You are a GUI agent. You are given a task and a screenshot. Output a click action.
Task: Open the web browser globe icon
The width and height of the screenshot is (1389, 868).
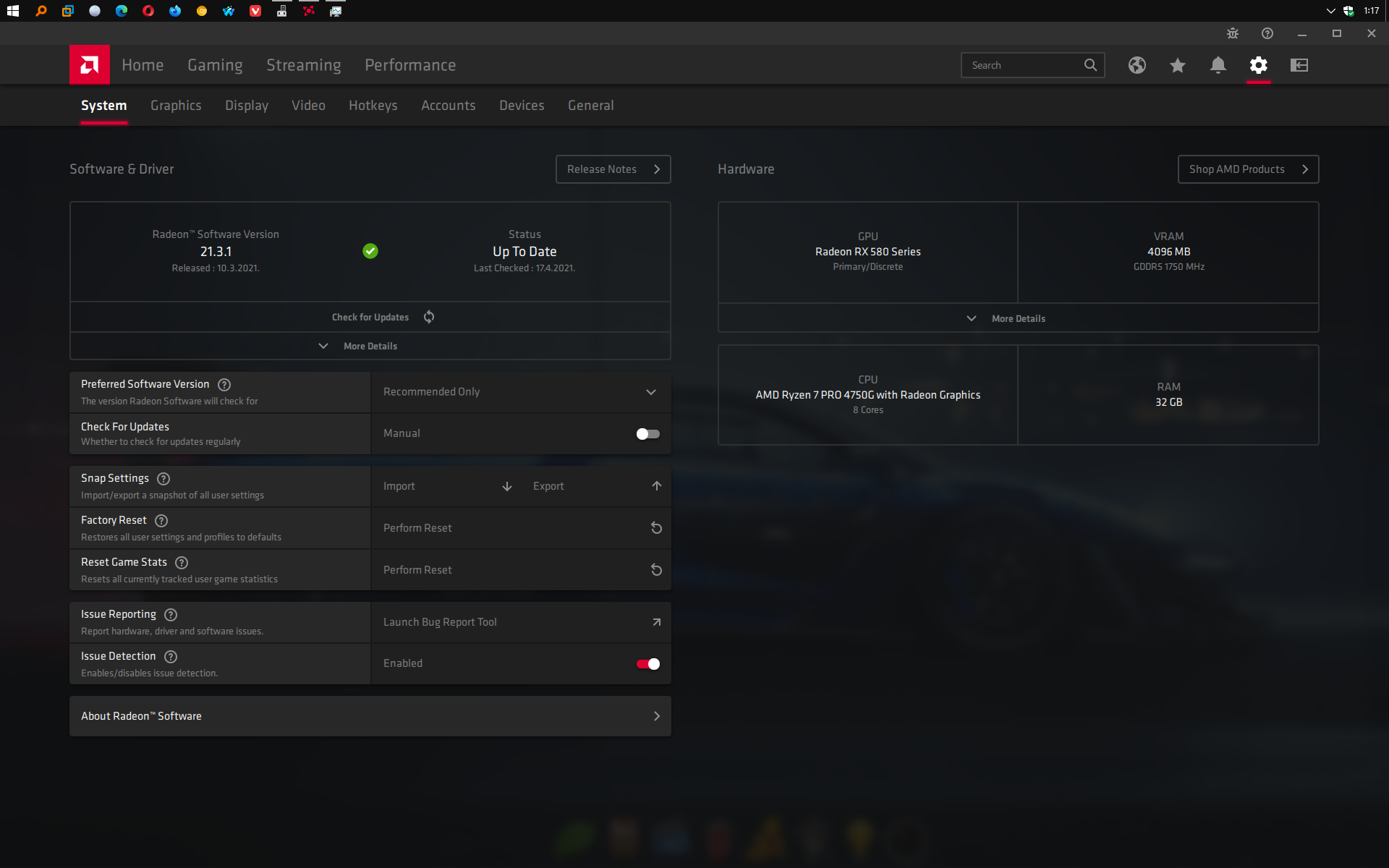[1137, 65]
